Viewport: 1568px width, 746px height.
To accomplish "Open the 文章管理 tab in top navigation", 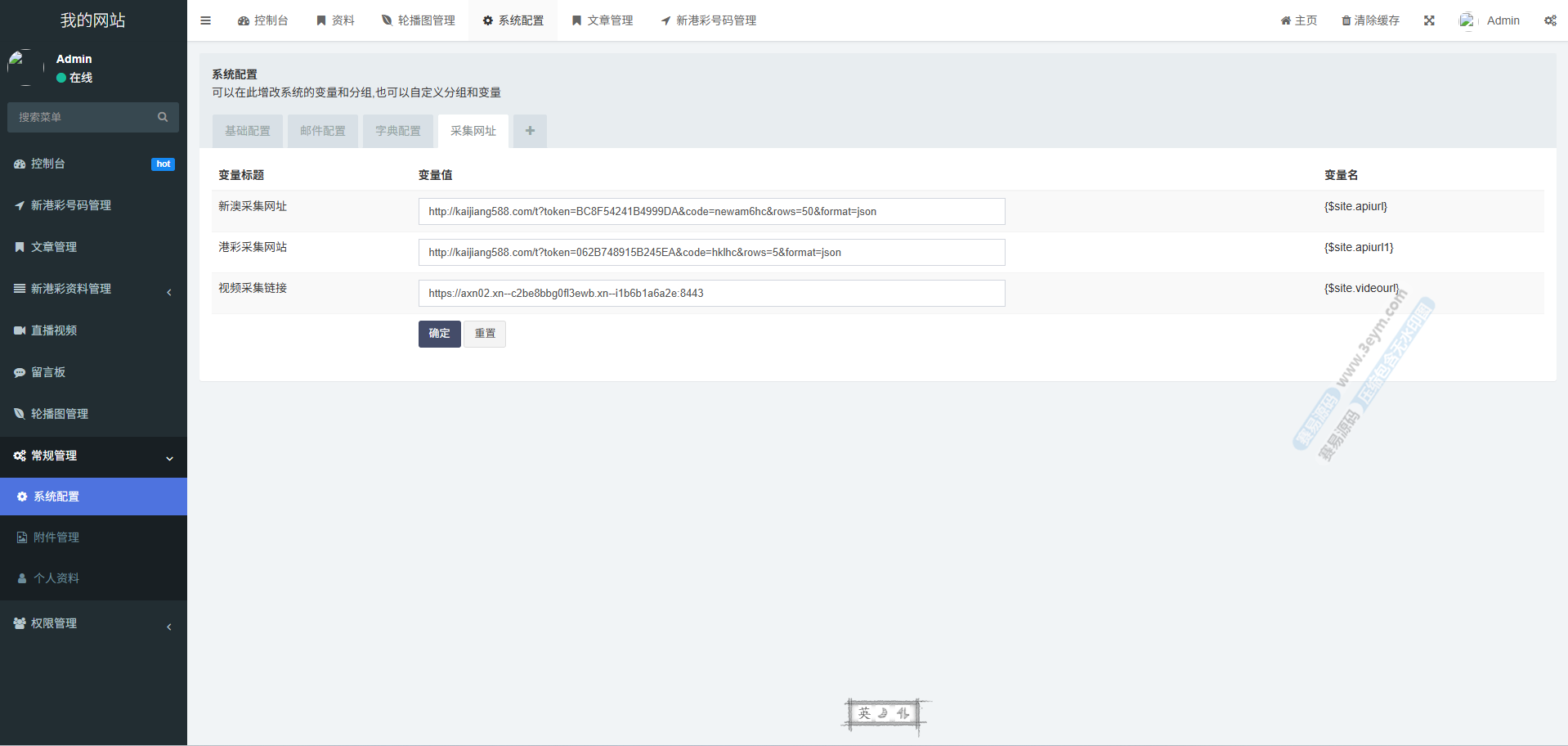I will point(603,20).
